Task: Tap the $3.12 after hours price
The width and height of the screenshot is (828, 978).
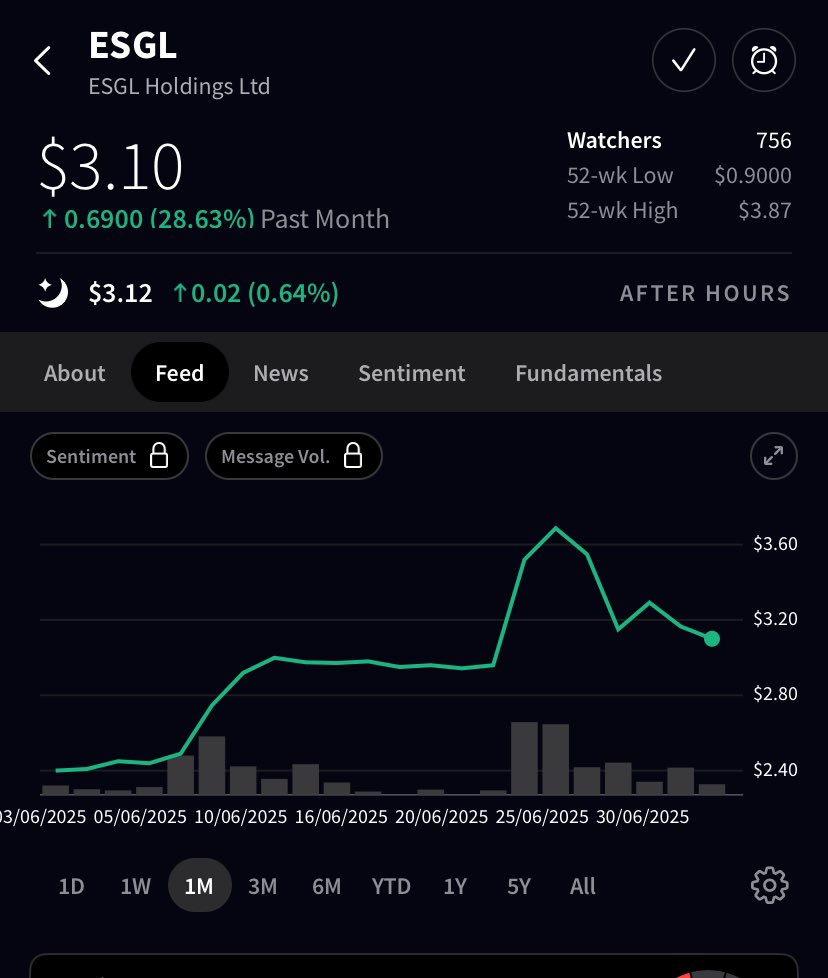Action: [120, 293]
